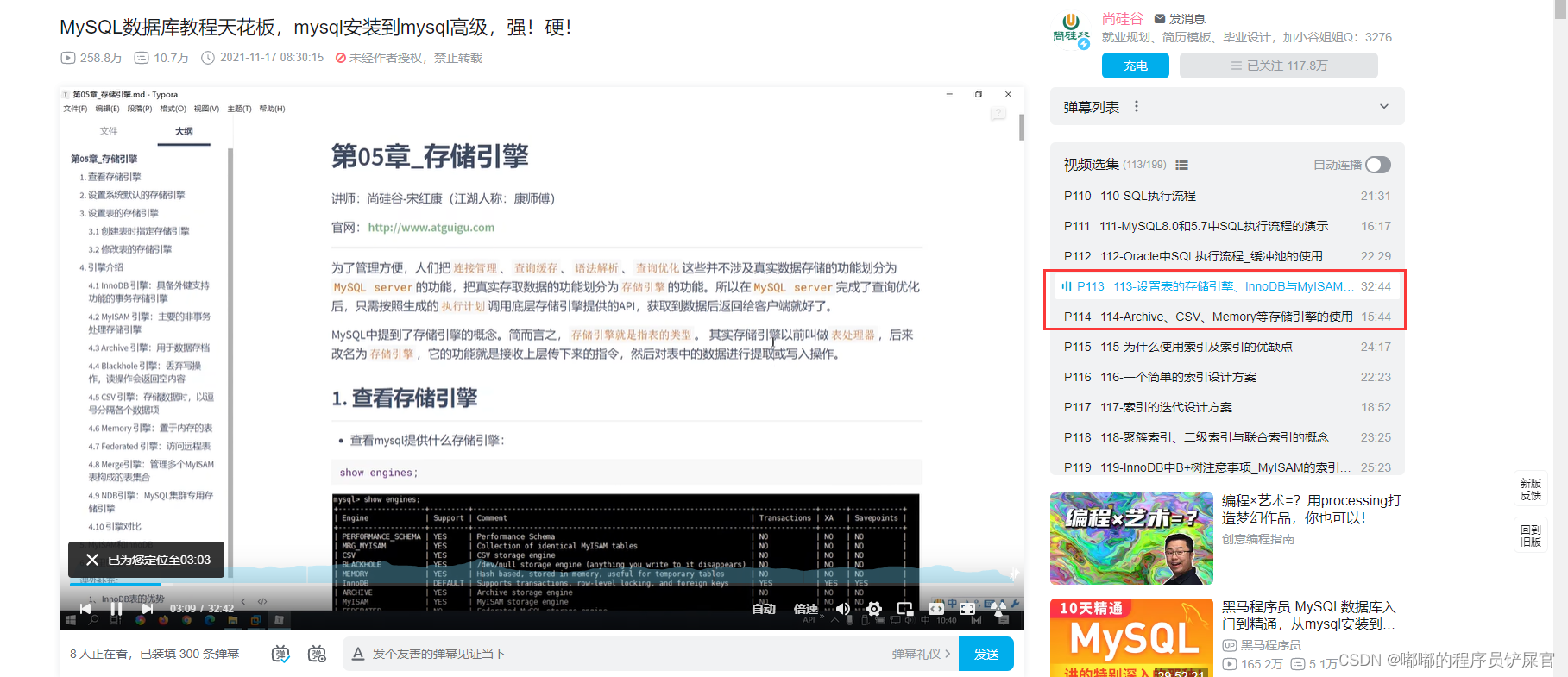Send danmaku with 发送 button
1568x677 pixels.
[986, 655]
